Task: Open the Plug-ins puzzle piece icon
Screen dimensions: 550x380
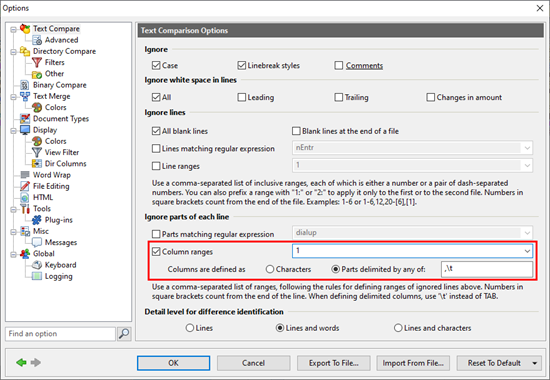Action: tap(37, 220)
